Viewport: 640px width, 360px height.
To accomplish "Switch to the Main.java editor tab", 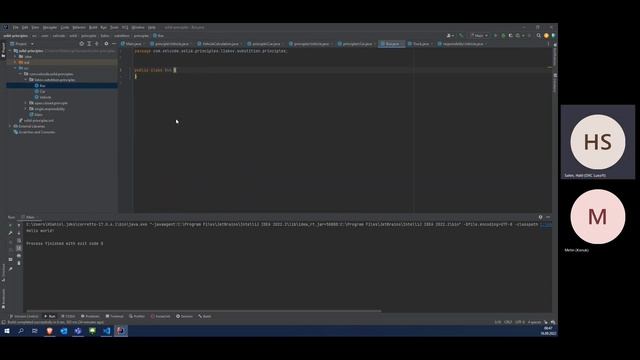I will [133, 44].
